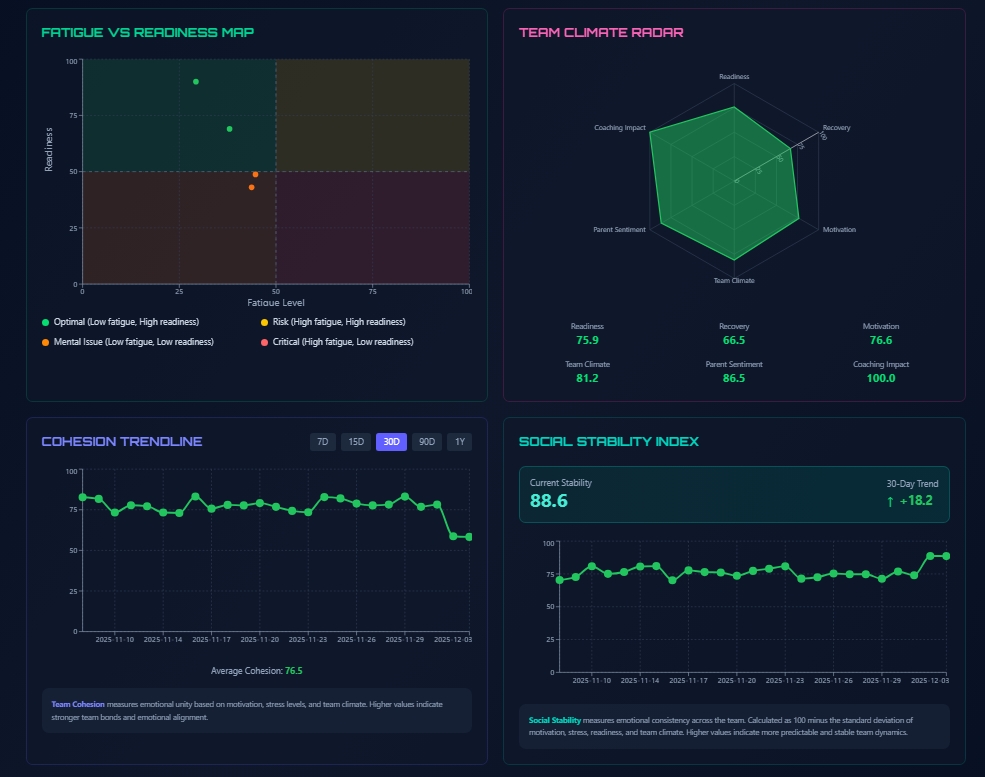Select the 15D time range
985x777 pixels.
(355, 442)
